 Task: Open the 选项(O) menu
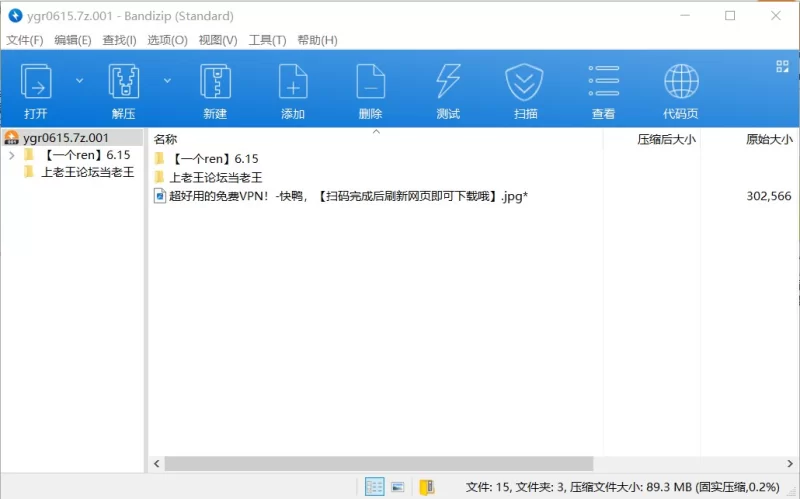167,40
